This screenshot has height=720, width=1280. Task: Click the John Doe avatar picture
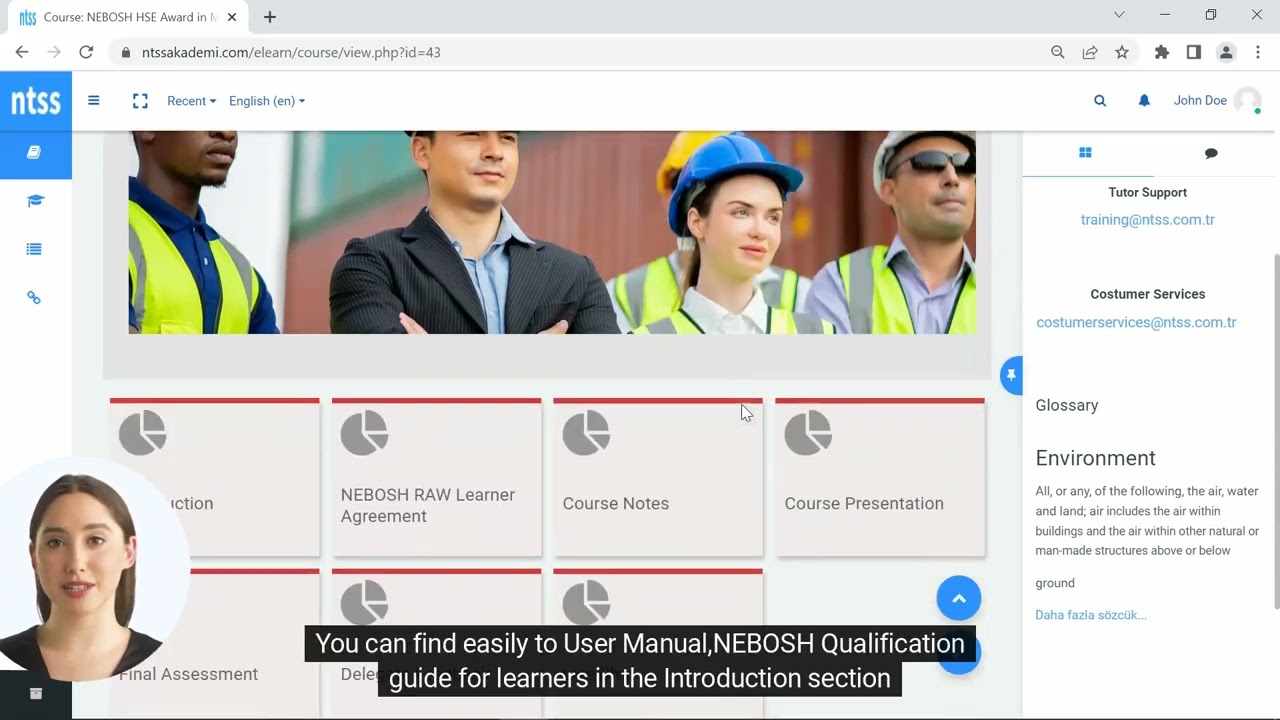click(1247, 100)
